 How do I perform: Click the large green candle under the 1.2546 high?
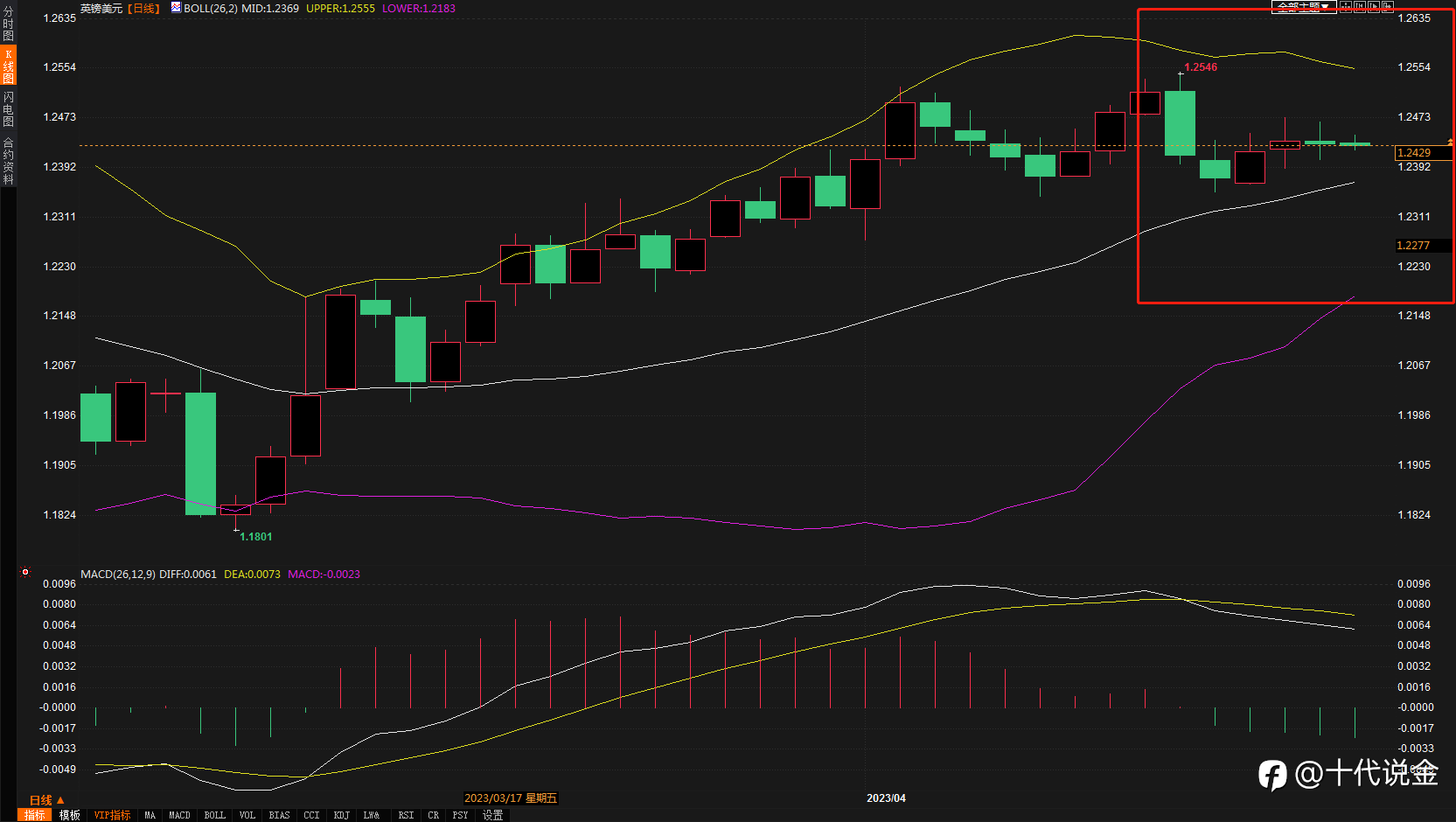point(1180,123)
